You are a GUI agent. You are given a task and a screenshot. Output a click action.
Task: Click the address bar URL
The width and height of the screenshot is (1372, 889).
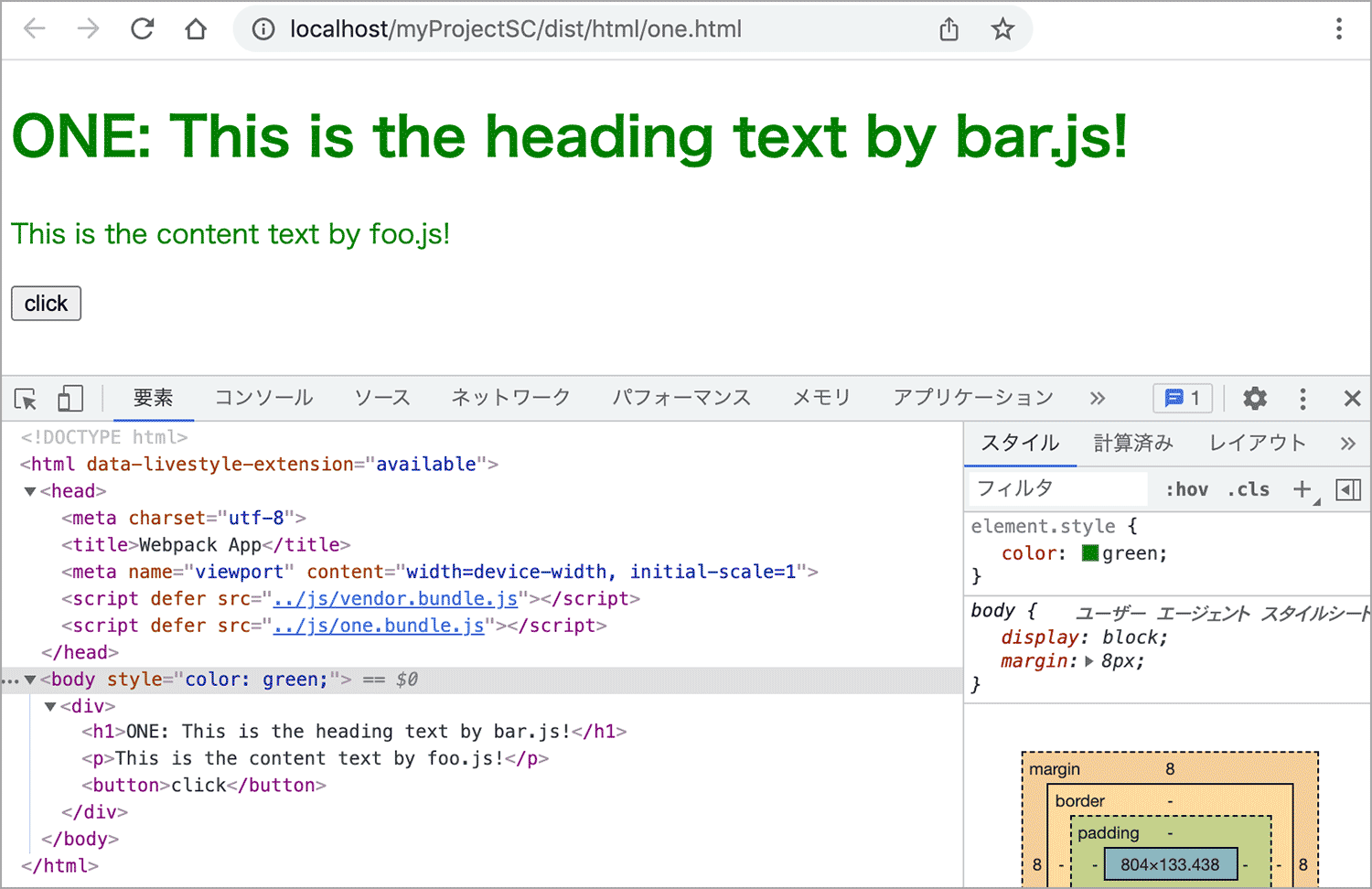click(516, 29)
